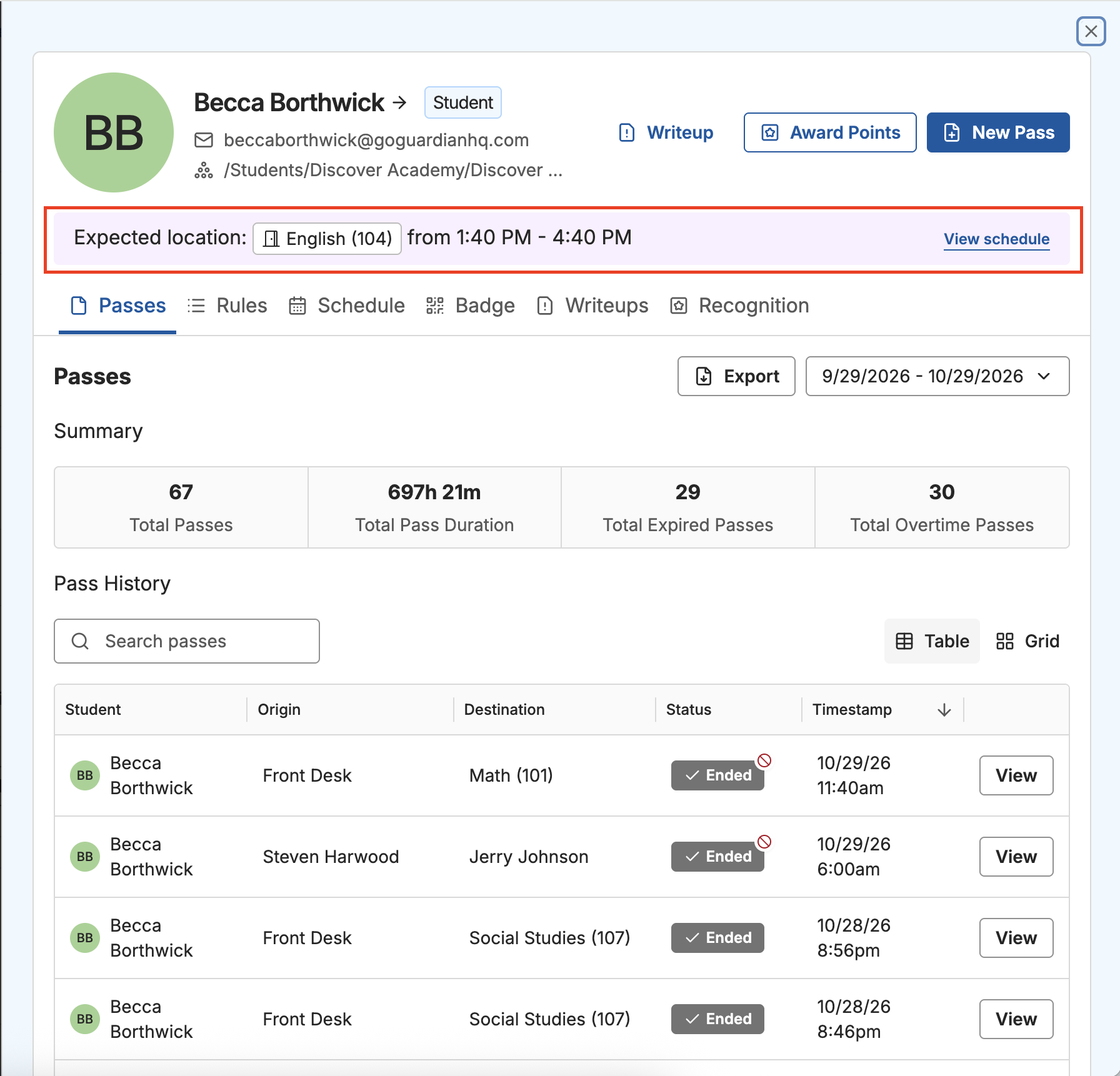View the Jerry Johnson pass
The image size is (1120, 1076).
(1016, 857)
